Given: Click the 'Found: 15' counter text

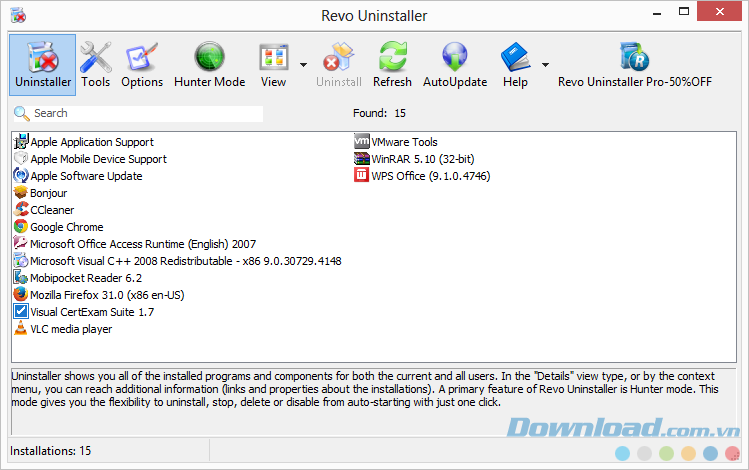Looking at the screenshot, I should (x=379, y=113).
